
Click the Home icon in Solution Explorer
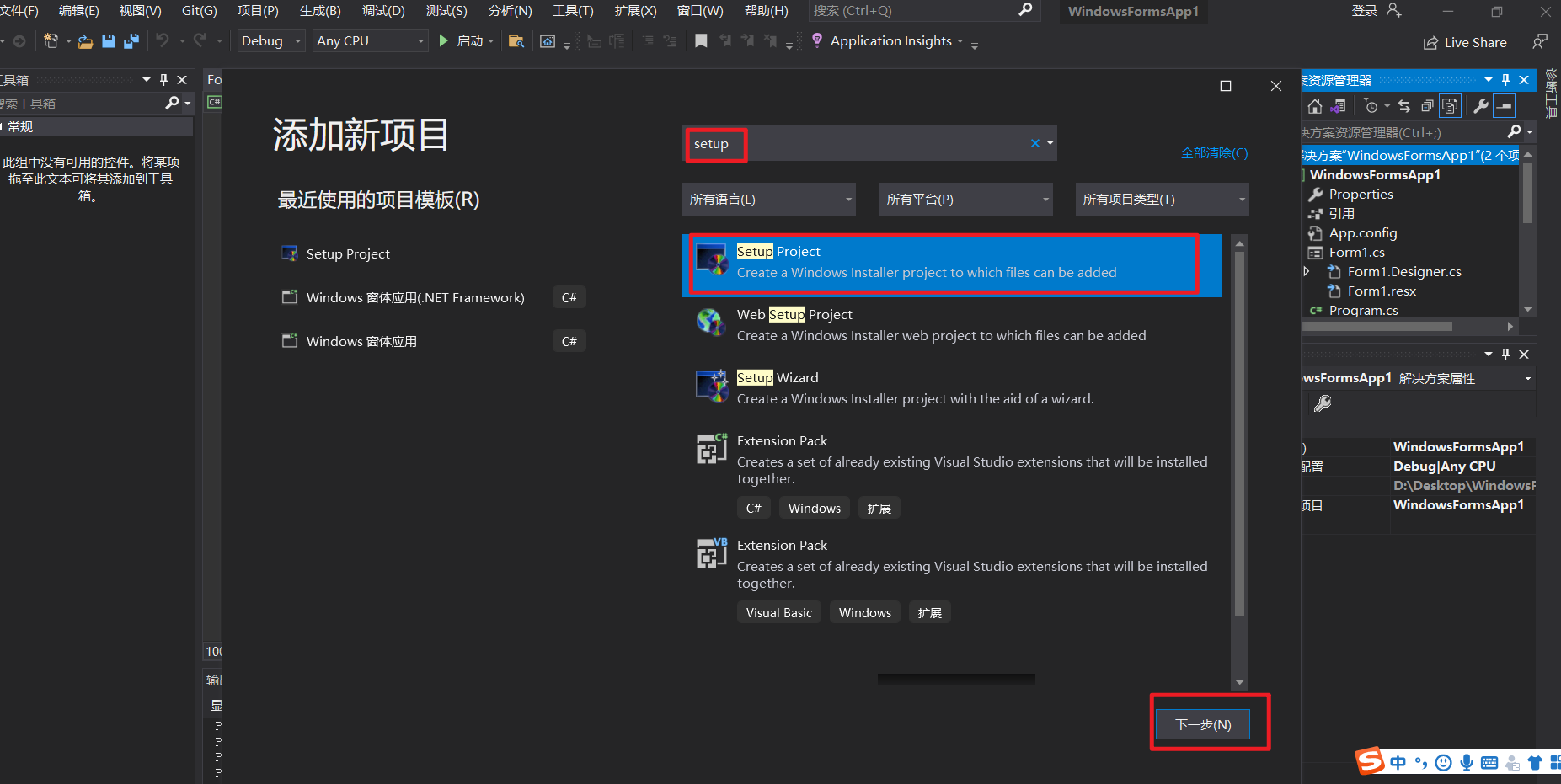click(1315, 106)
